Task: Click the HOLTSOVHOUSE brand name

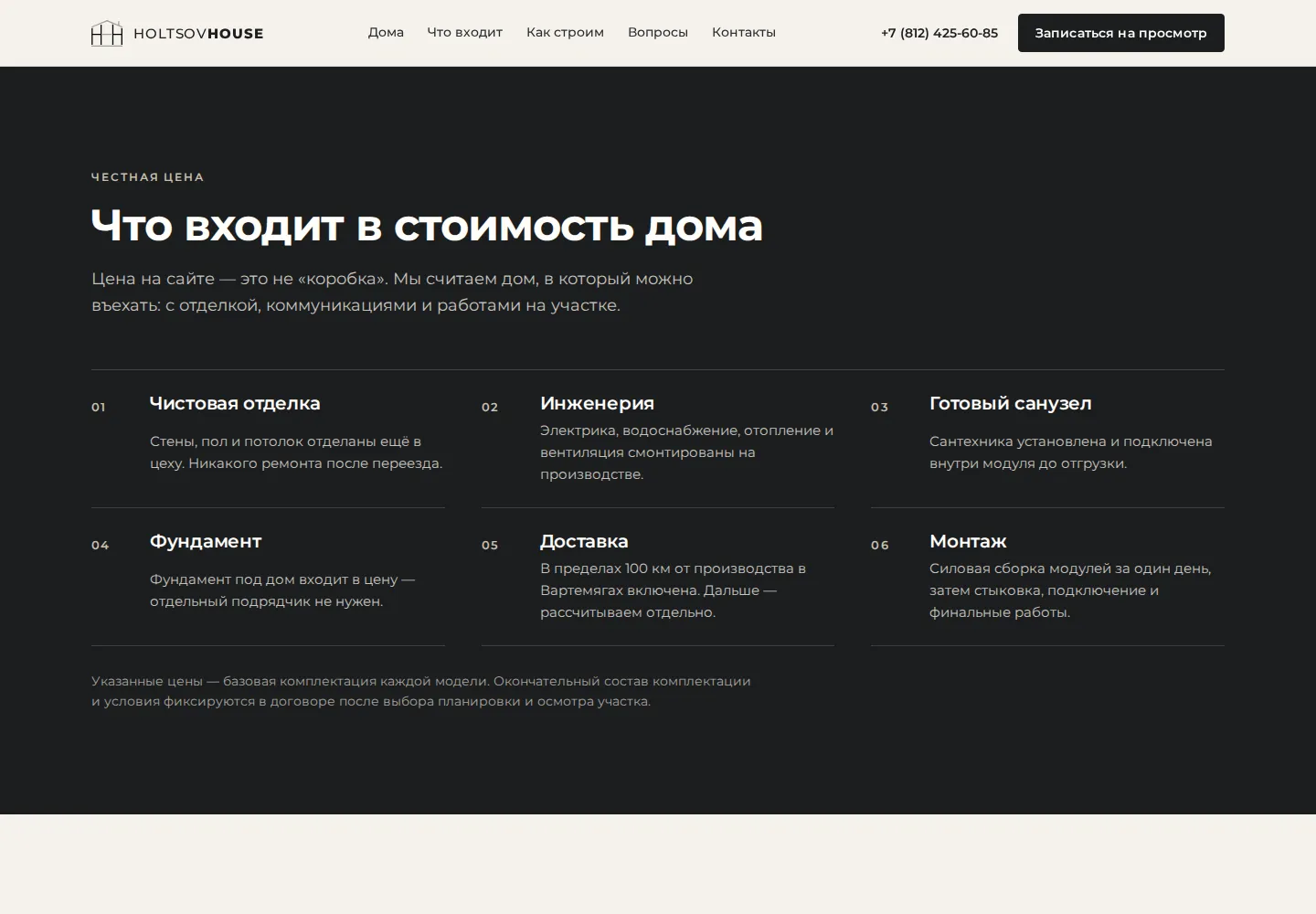Action: 198,34
